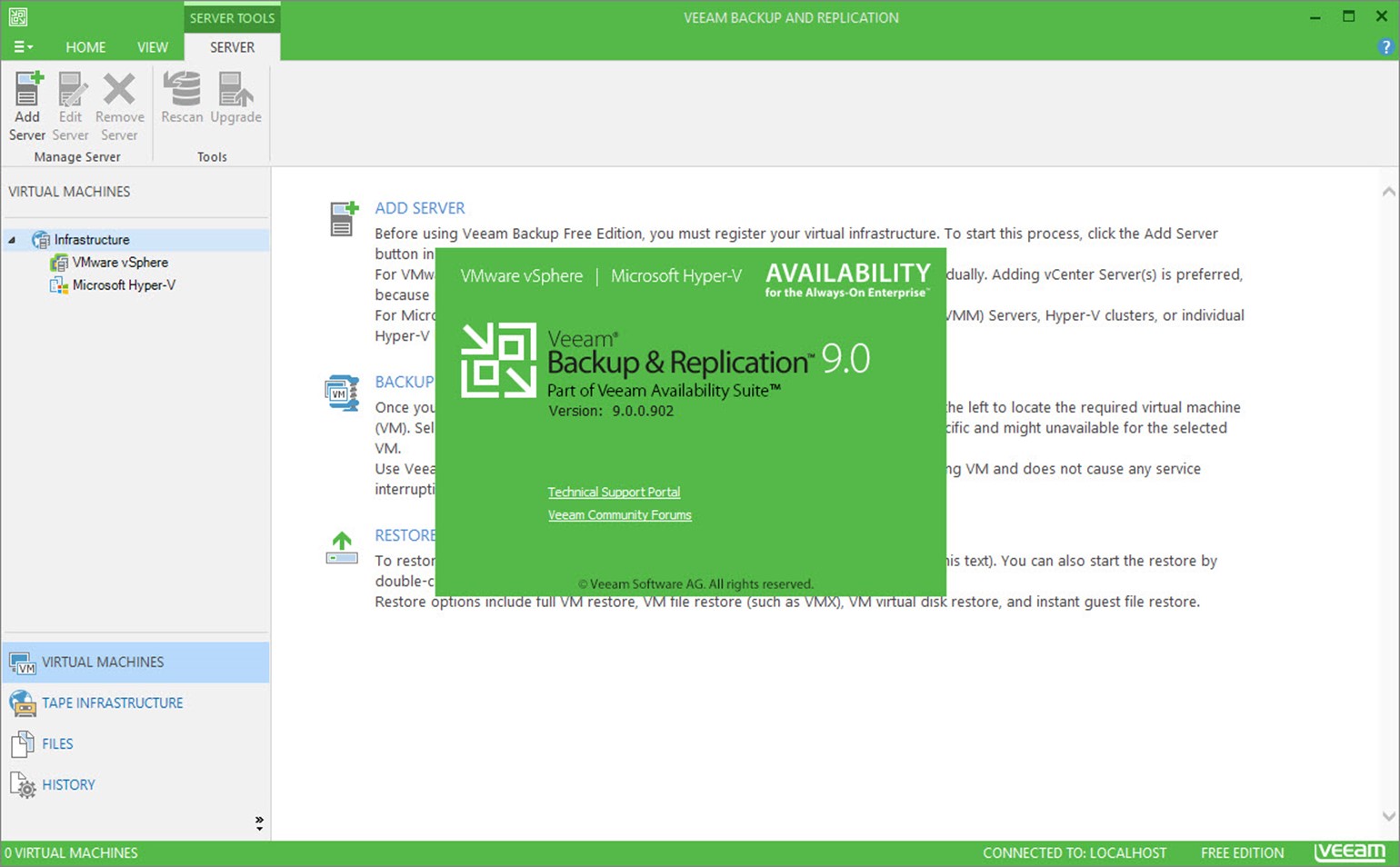Click the History gear-document icon

point(23,785)
